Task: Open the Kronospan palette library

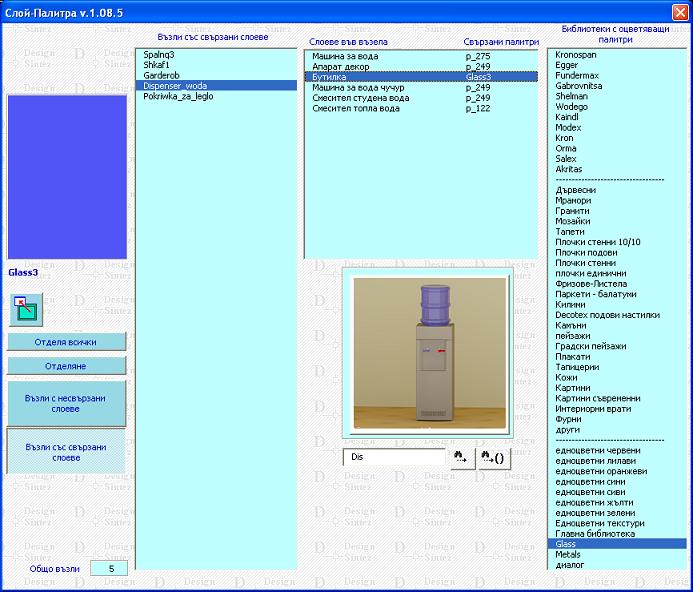Action: point(576,54)
